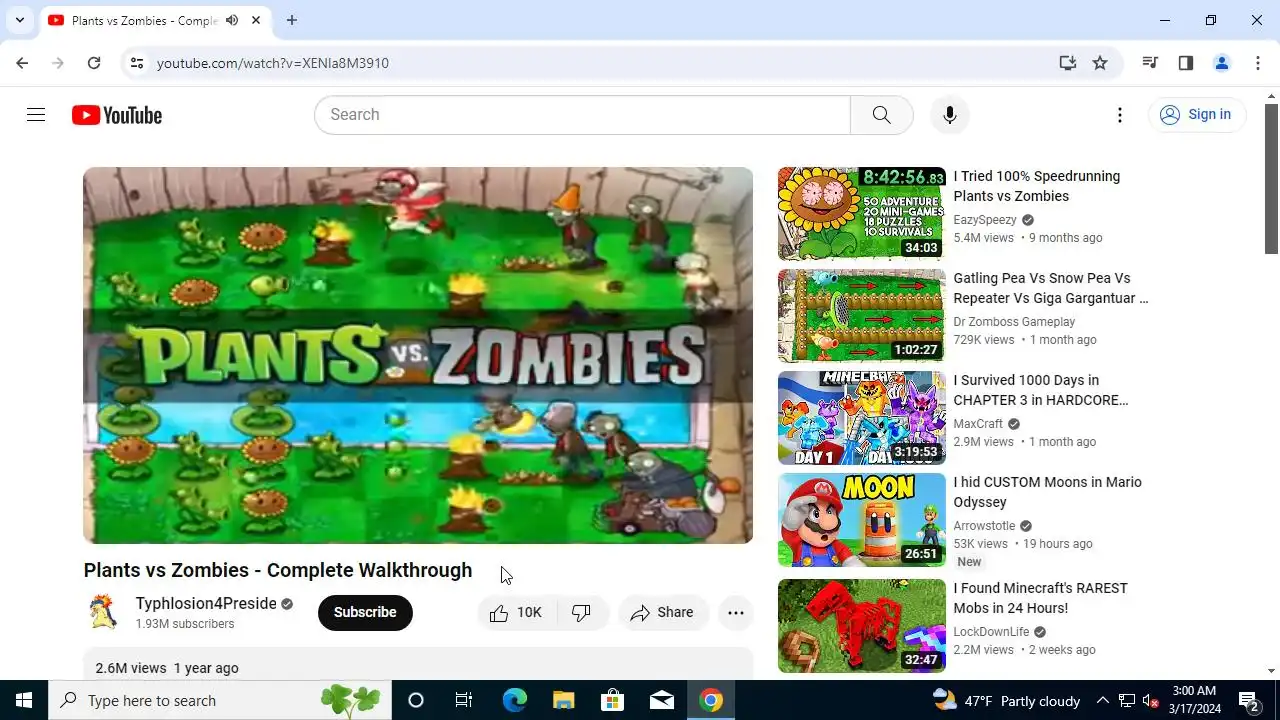
Task: Close the Plants vs Zombies tab
Action: coord(256,20)
